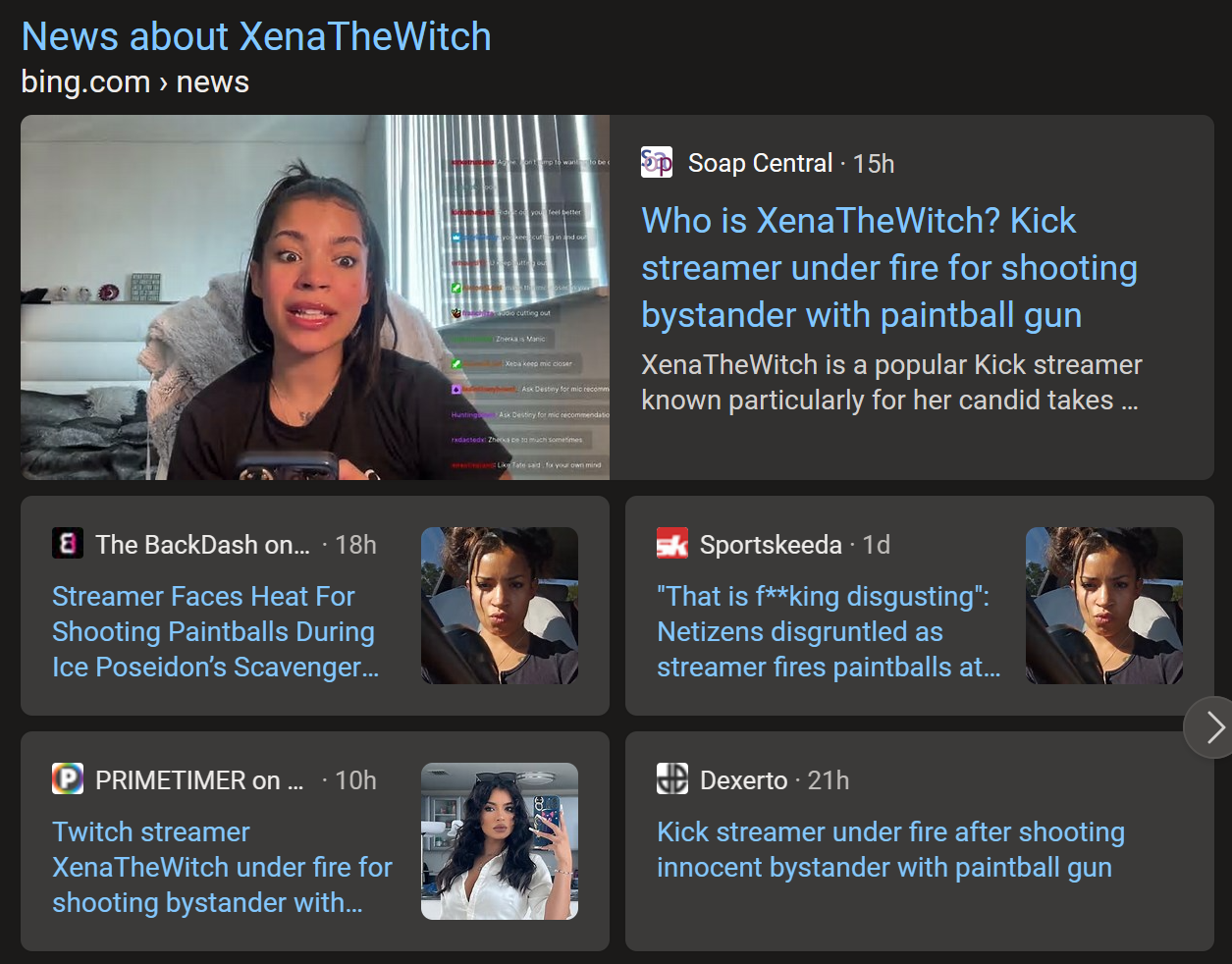Open 'News about XenaTheWitch' heading link
This screenshot has width=1232, height=964.
tap(256, 37)
